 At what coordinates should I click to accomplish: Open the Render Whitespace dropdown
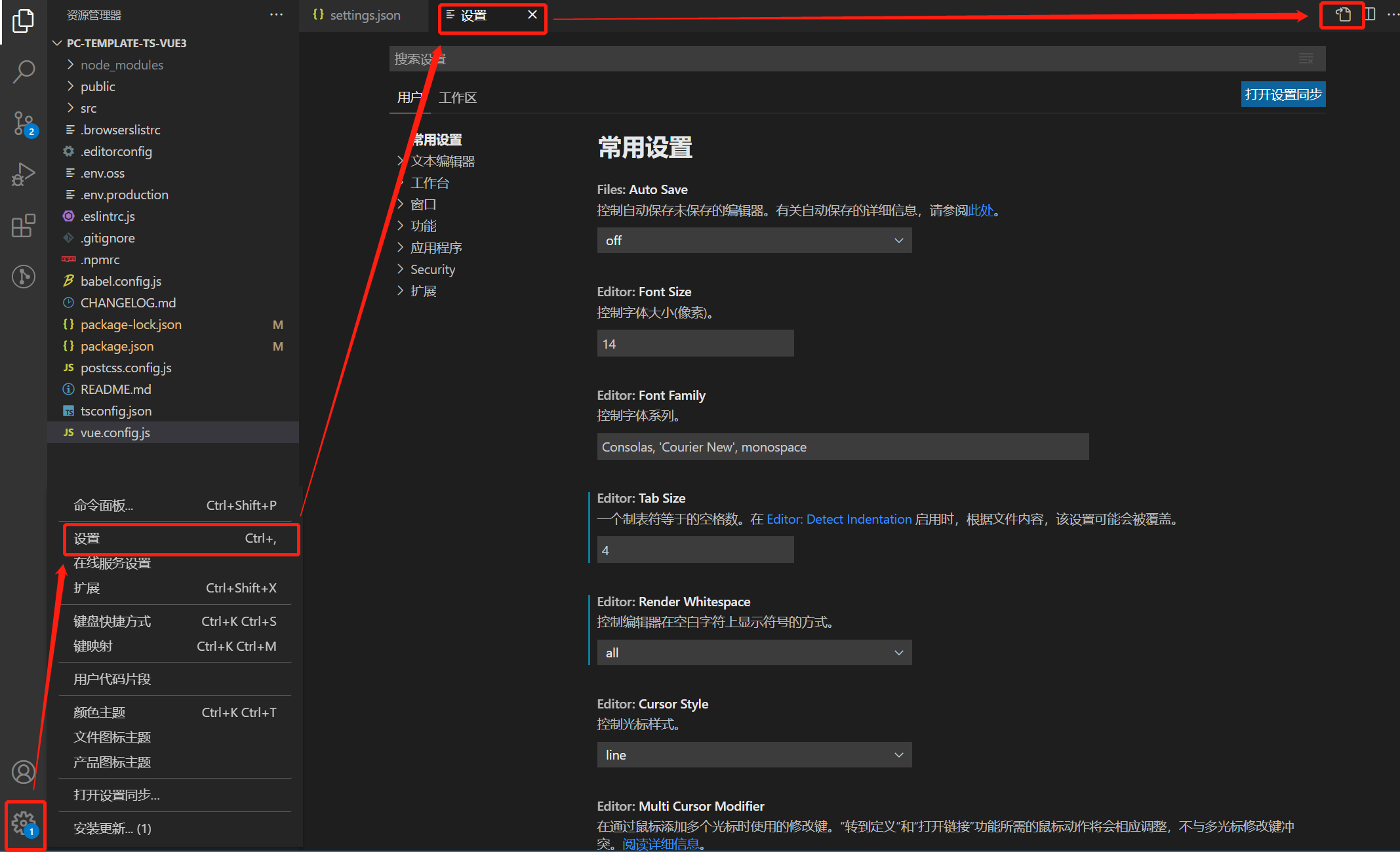(x=753, y=653)
